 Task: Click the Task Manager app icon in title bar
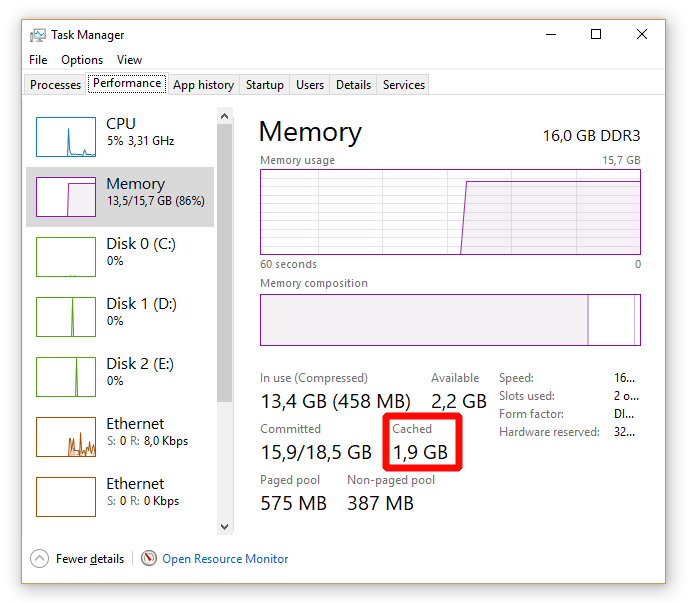38,35
